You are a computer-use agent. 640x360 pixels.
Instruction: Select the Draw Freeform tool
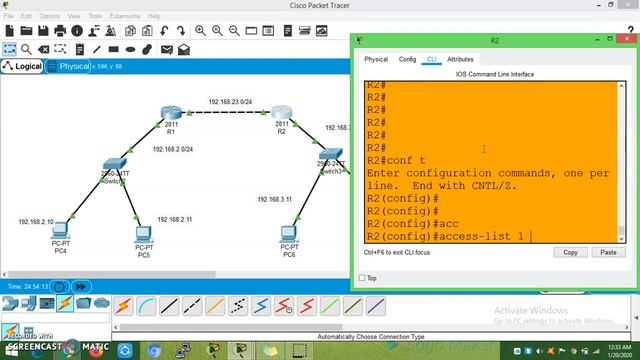[x=147, y=49]
